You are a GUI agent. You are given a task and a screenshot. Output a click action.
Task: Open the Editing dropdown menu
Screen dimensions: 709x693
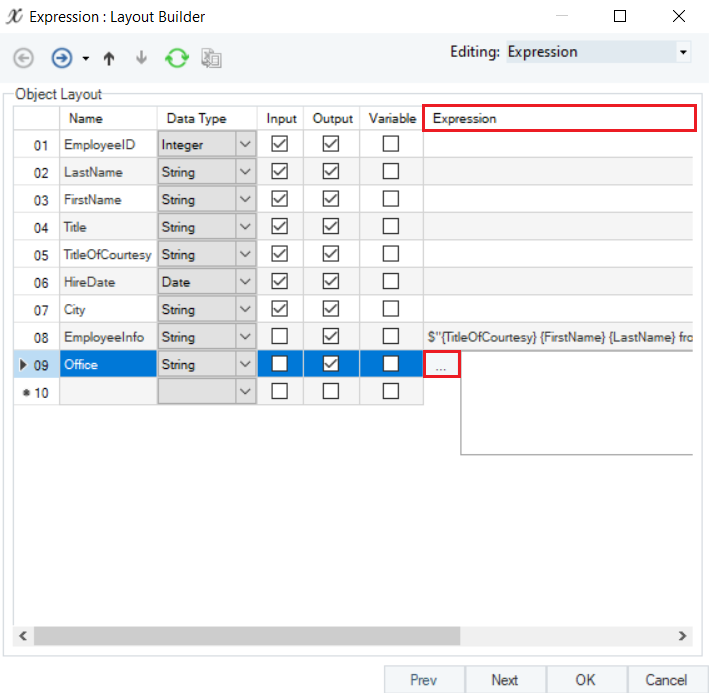pyautogui.click(x=683, y=52)
